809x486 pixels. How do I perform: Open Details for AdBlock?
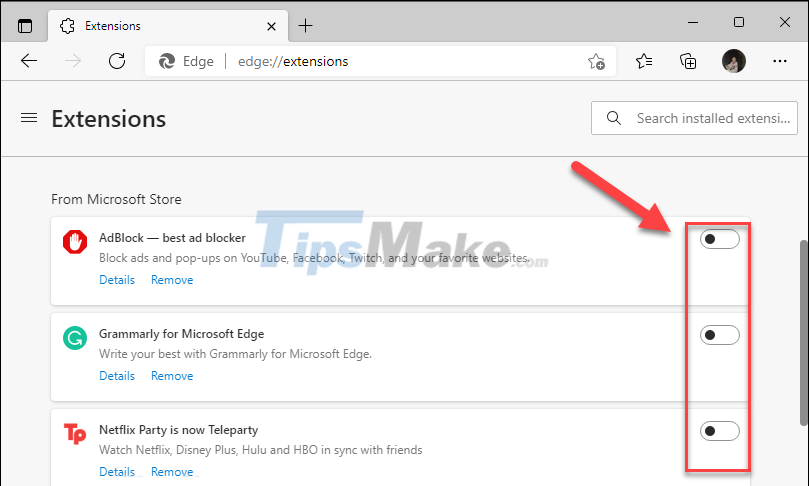point(117,280)
